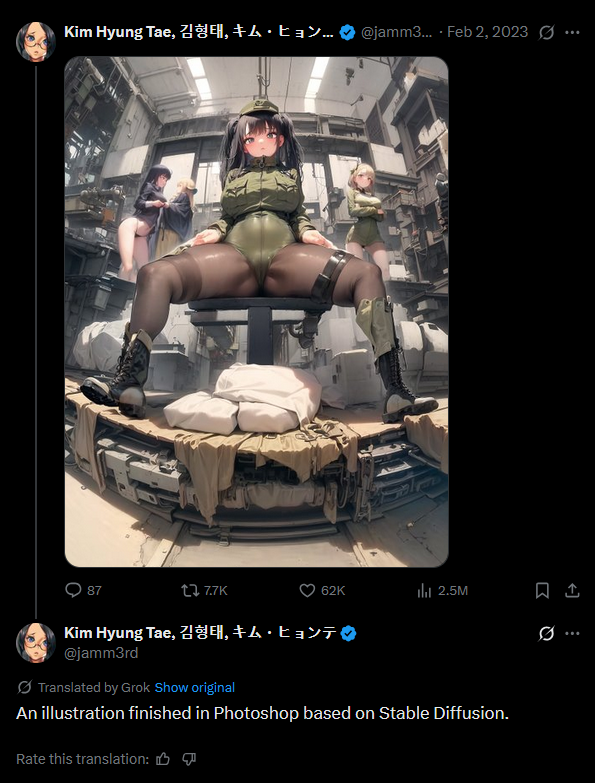This screenshot has height=783, width=595.
Task: Open the attached illustration image
Action: 257,312
